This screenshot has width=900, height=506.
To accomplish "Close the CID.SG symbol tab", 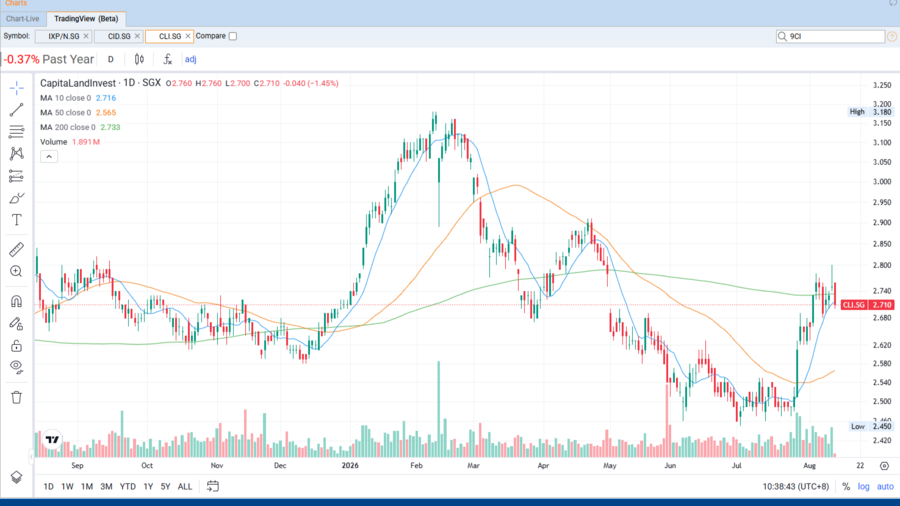I will [x=137, y=36].
